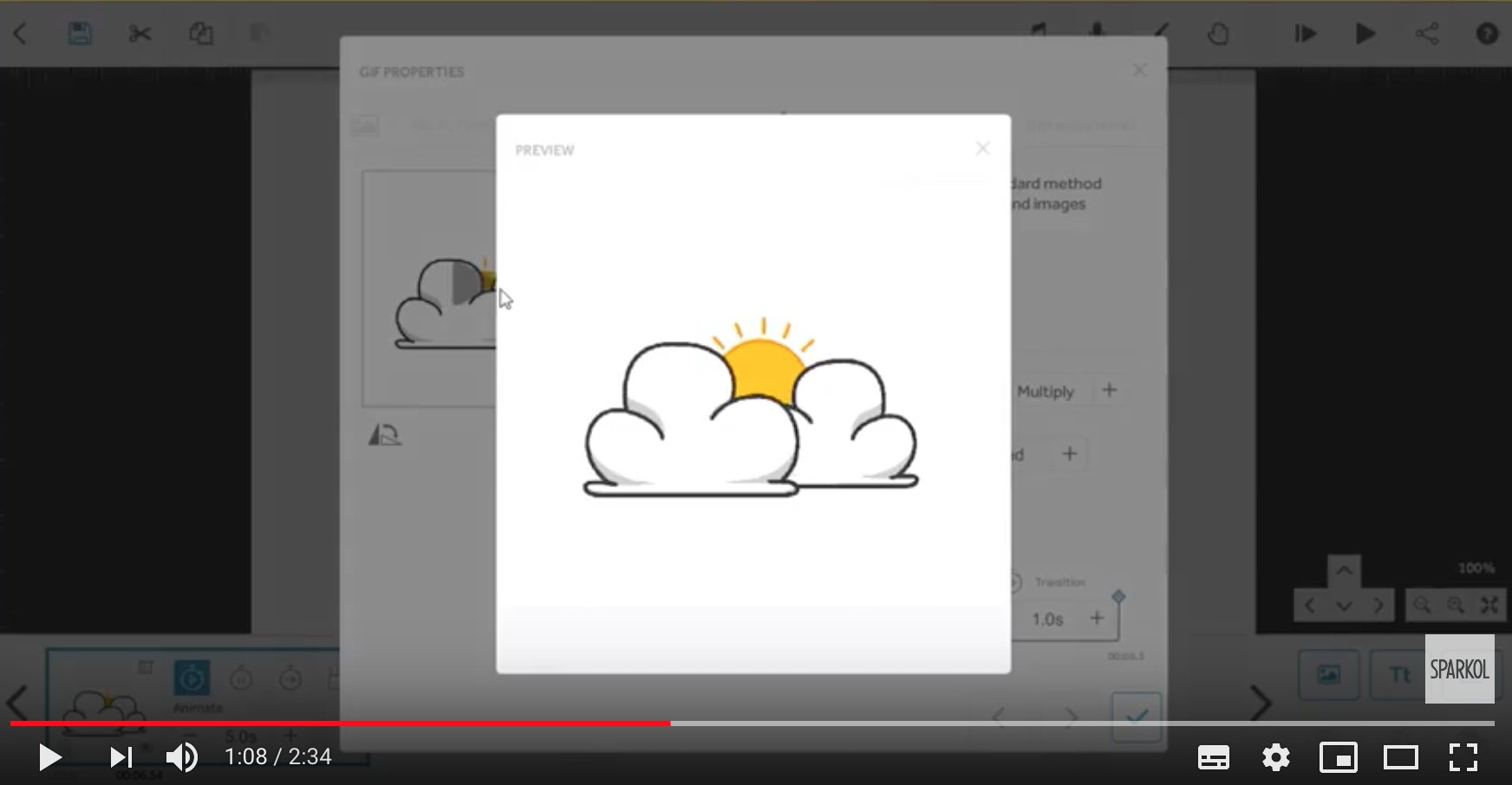Fit canvas to screen icon
The image size is (1512, 785).
pos(1489,605)
